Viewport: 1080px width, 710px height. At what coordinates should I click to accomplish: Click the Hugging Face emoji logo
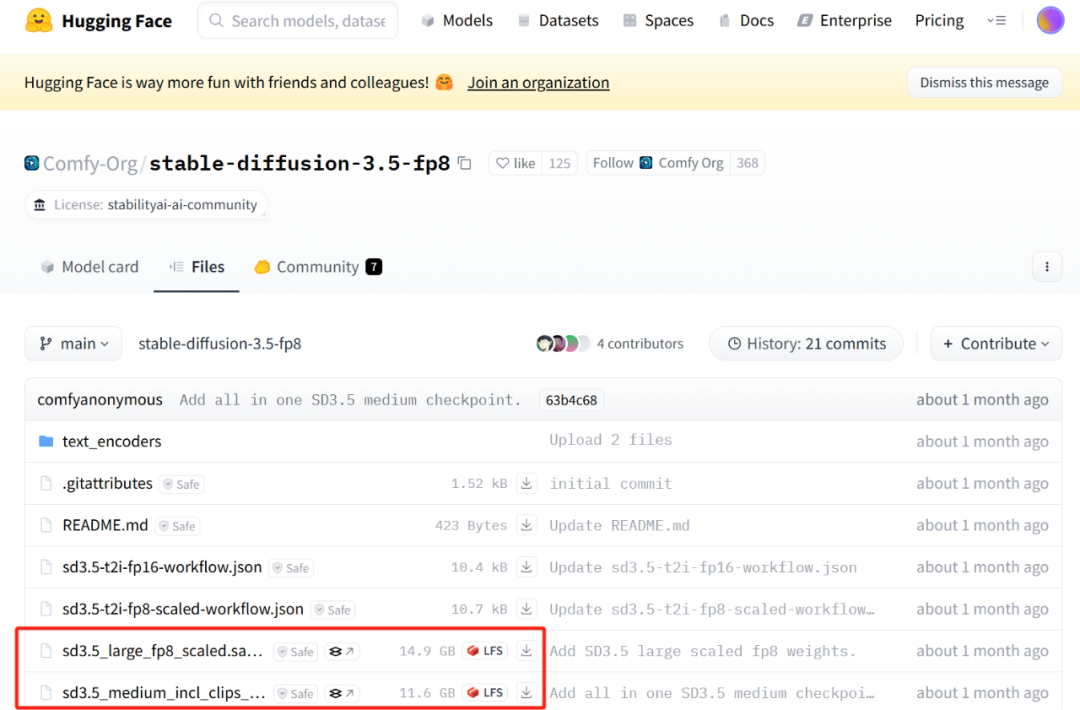(x=39, y=21)
